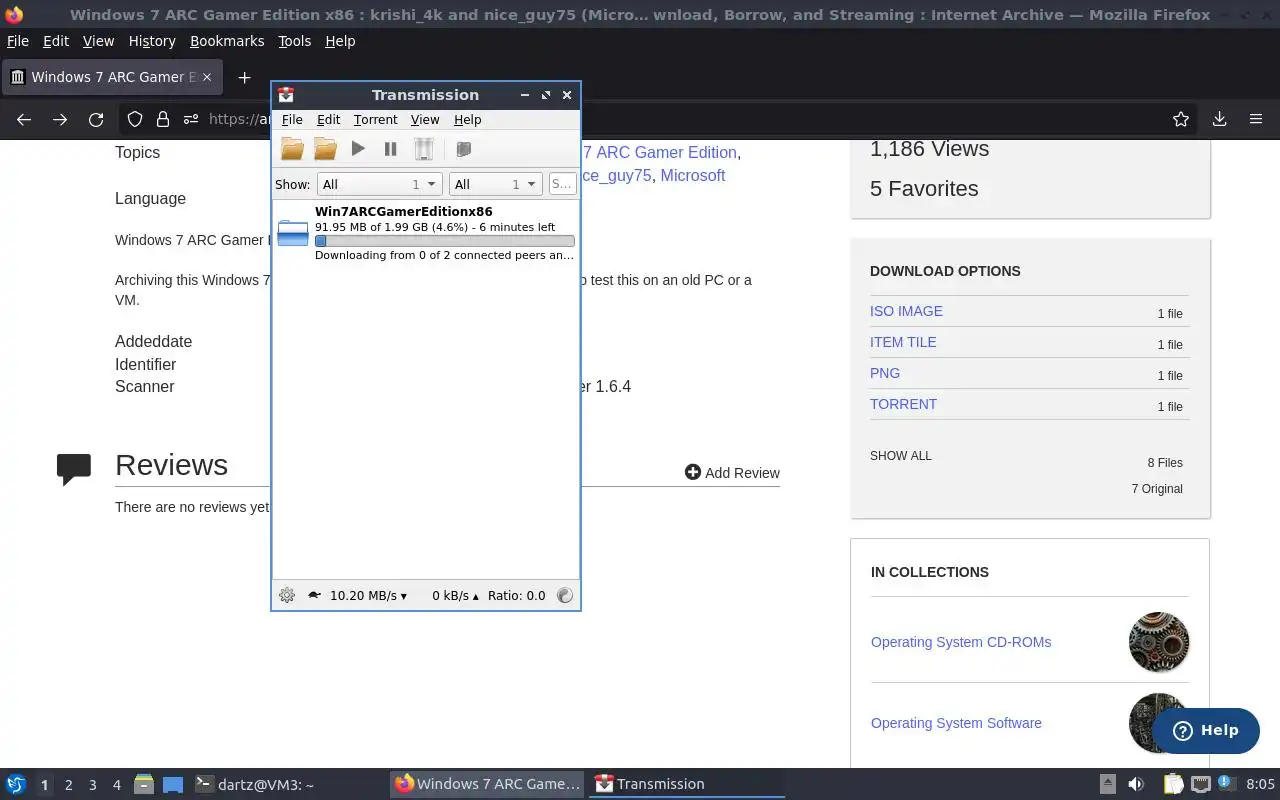Click the Ratio: 0.0 status label
The height and width of the screenshot is (800, 1280).
516,595
